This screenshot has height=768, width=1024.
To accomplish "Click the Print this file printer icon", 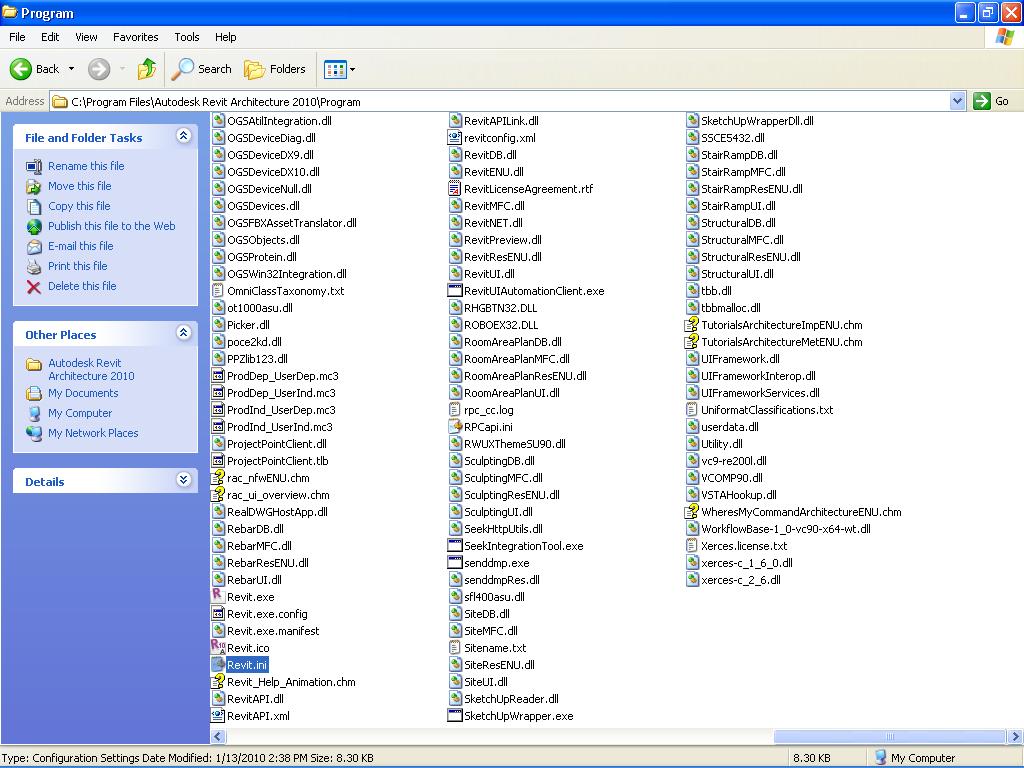I will [34, 266].
